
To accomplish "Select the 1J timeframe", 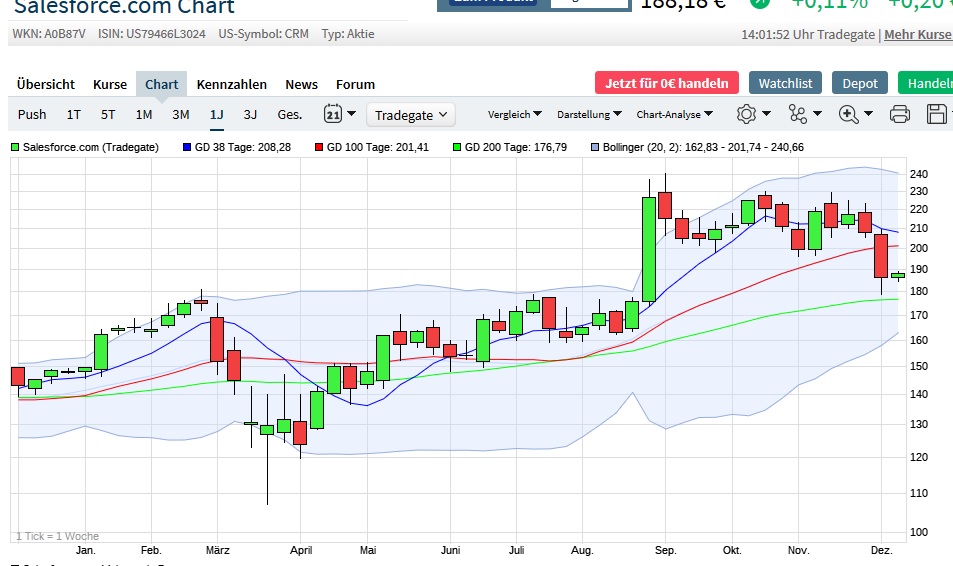I will 217,114.
